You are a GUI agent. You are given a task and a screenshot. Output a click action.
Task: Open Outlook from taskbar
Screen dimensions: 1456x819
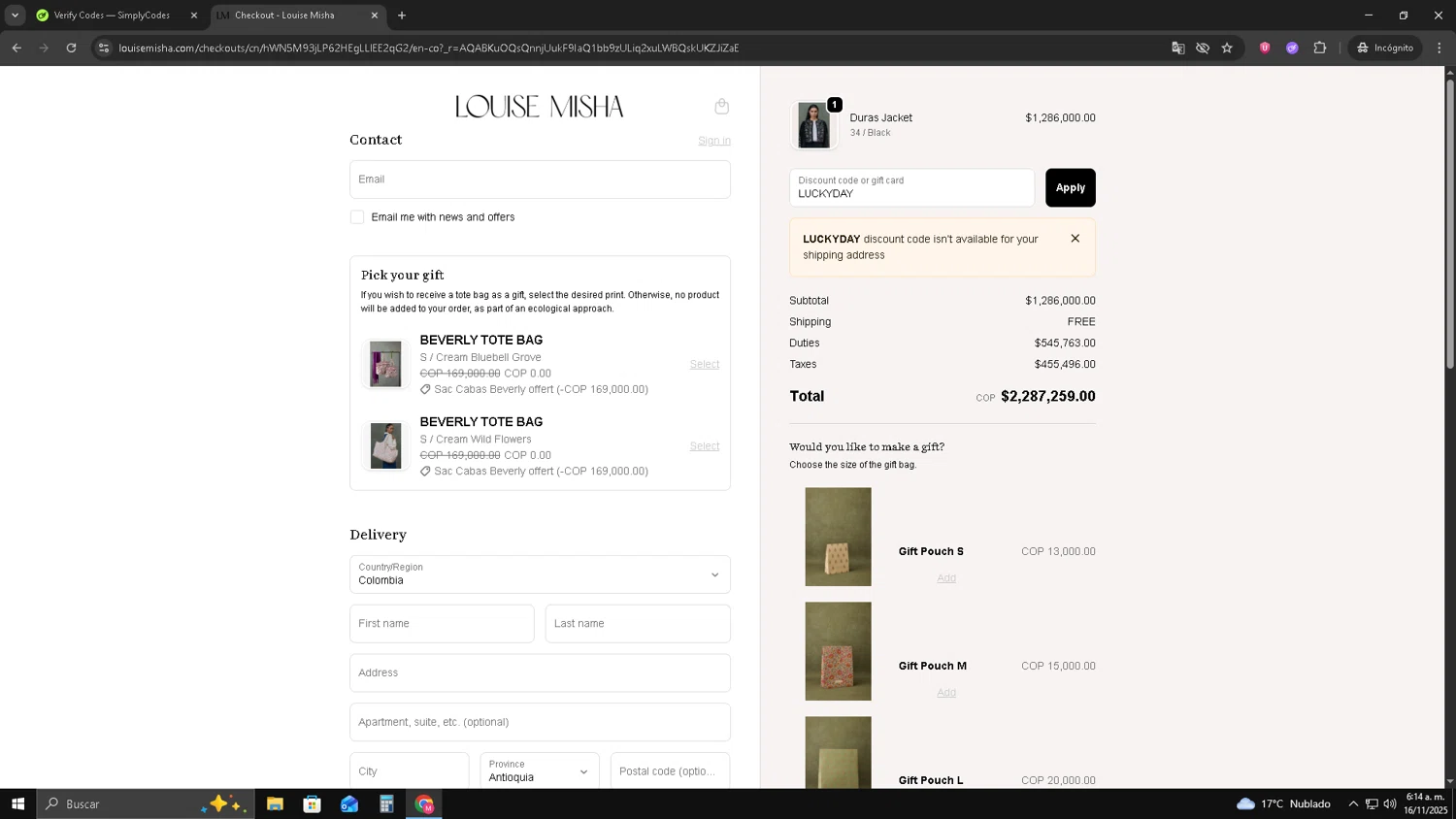(349, 803)
